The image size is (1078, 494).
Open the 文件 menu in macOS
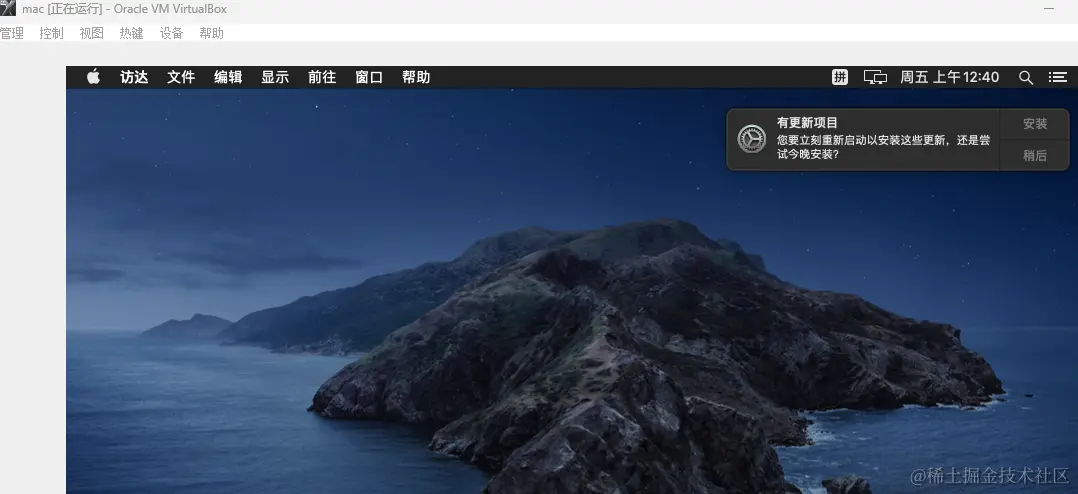click(181, 78)
